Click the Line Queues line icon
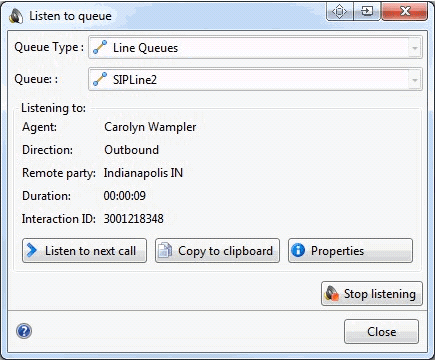The height and width of the screenshot is (360, 435). point(100,47)
